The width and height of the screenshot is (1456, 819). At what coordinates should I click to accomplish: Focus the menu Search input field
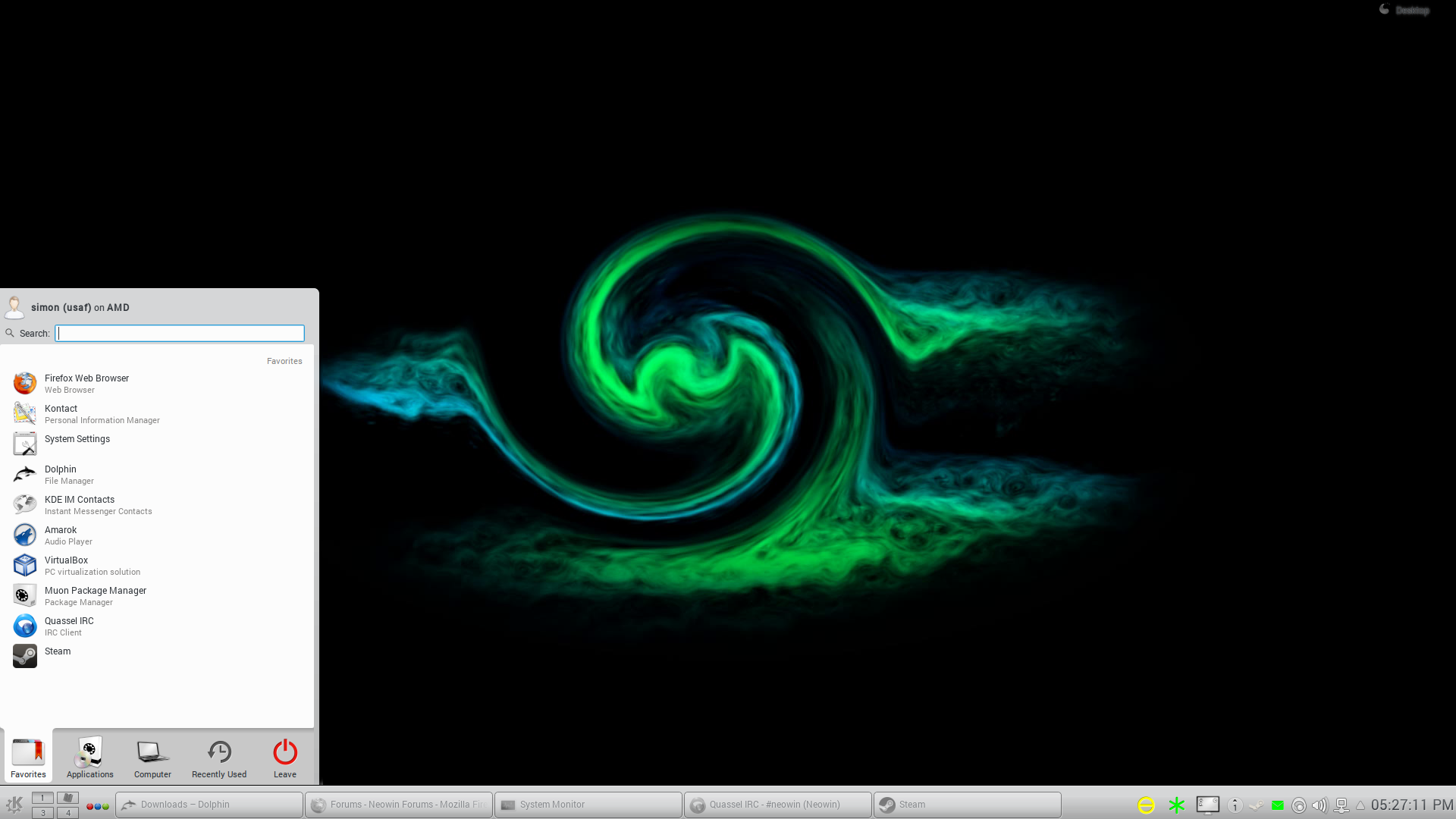click(x=180, y=334)
